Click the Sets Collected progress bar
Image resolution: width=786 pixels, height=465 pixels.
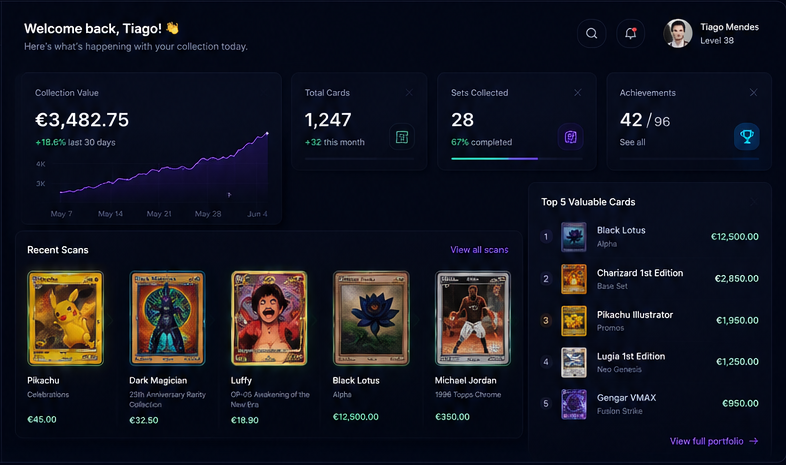point(517,159)
